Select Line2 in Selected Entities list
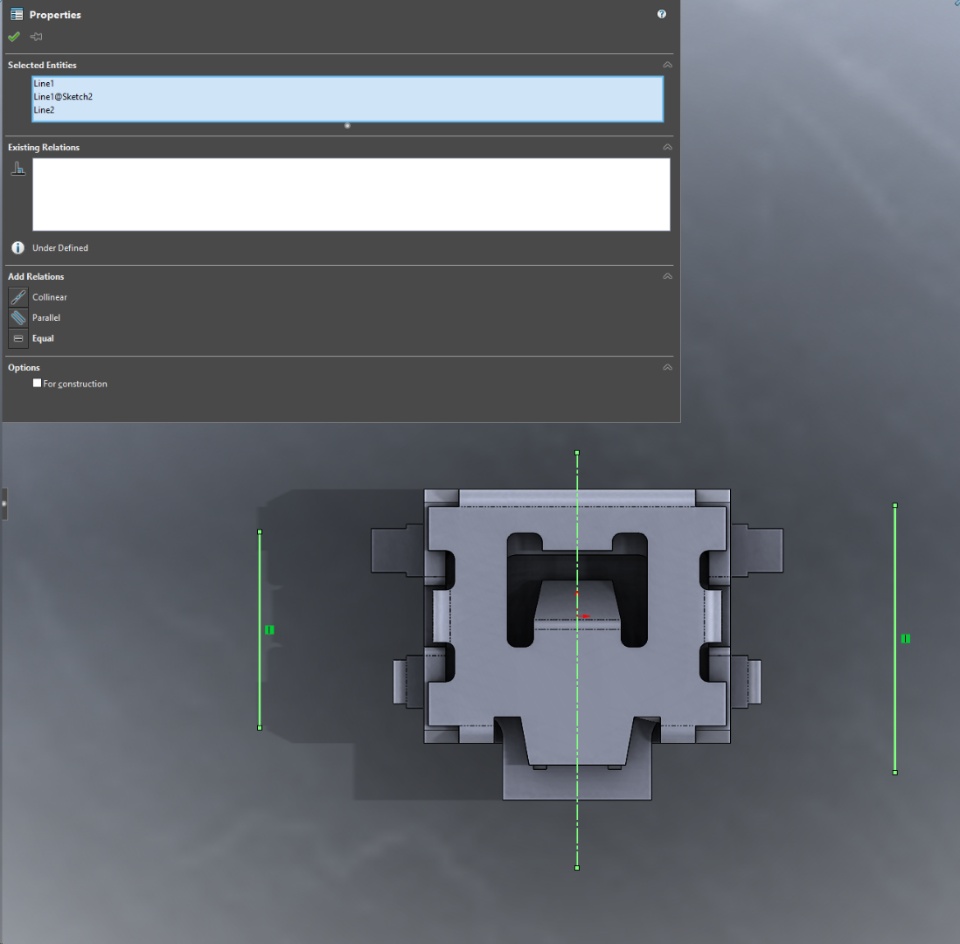The image size is (960, 944). pos(43,110)
